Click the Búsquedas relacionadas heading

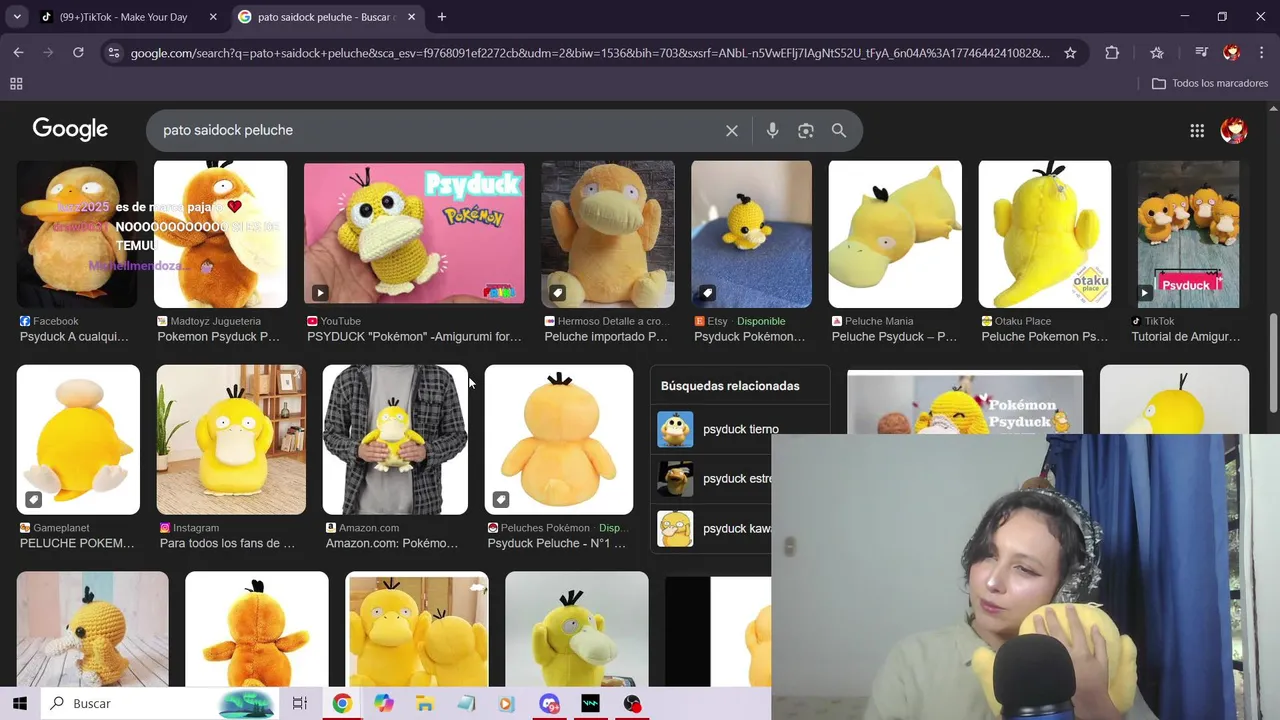coord(730,386)
